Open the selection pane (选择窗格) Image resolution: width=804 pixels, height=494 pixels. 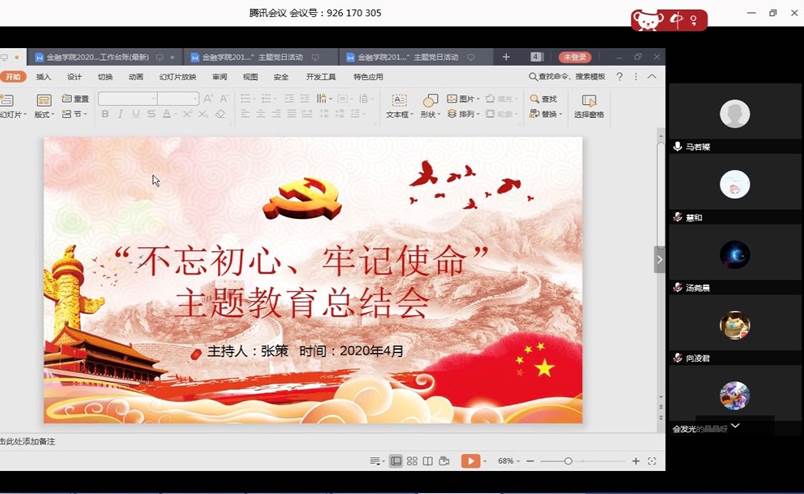[589, 105]
